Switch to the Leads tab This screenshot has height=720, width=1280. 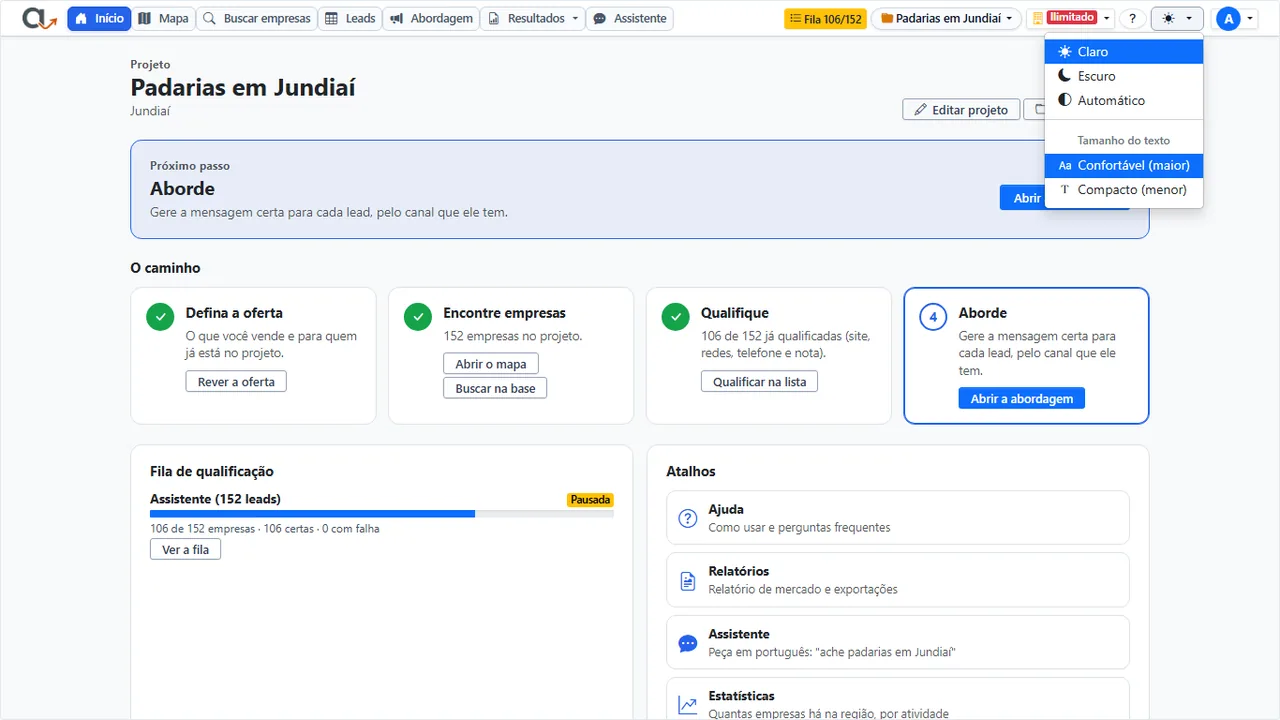tap(350, 18)
